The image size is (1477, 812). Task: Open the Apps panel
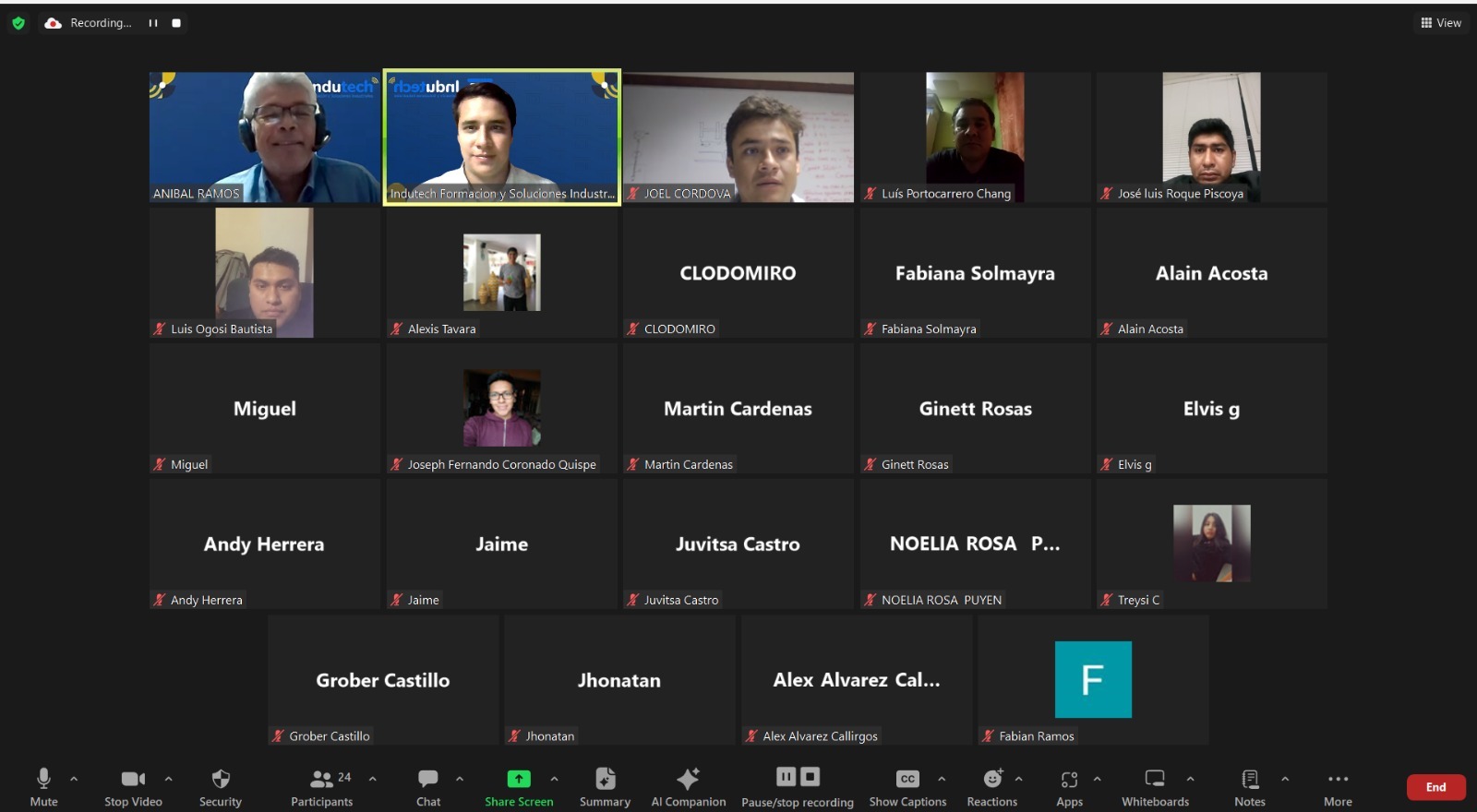point(1069,786)
